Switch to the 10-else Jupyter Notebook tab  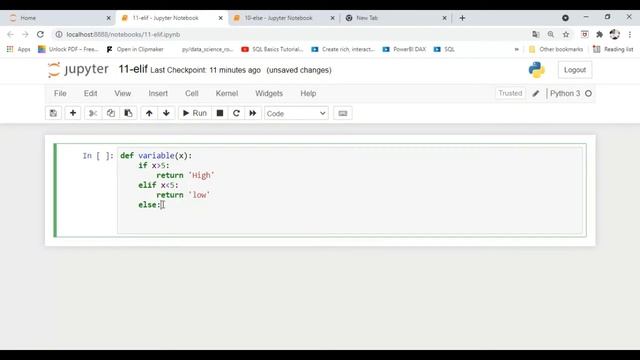tap(284, 18)
